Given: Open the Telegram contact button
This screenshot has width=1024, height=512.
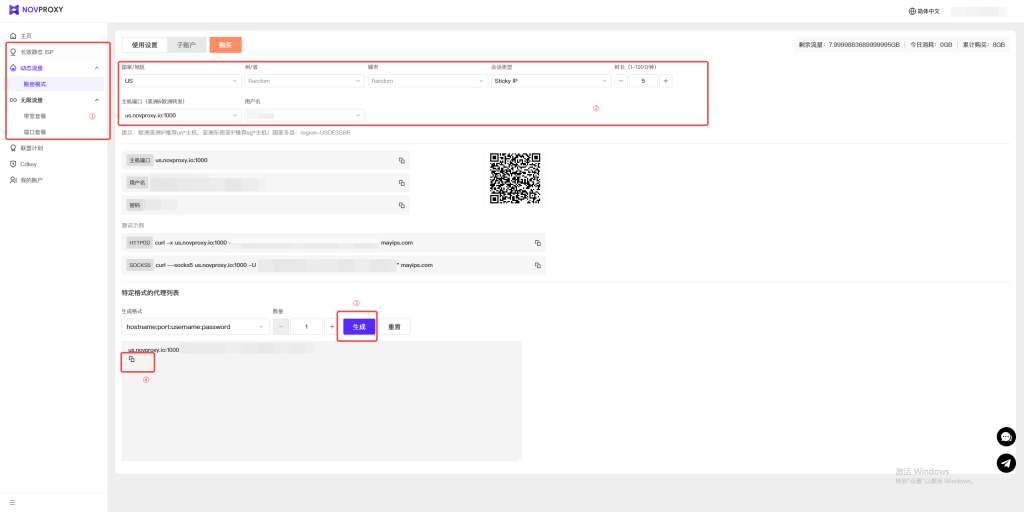Looking at the screenshot, I should [1006, 463].
